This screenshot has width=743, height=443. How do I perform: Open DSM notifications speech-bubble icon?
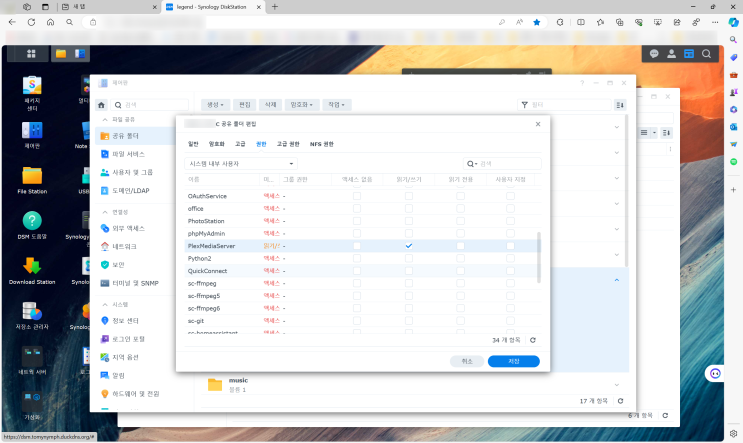point(654,54)
